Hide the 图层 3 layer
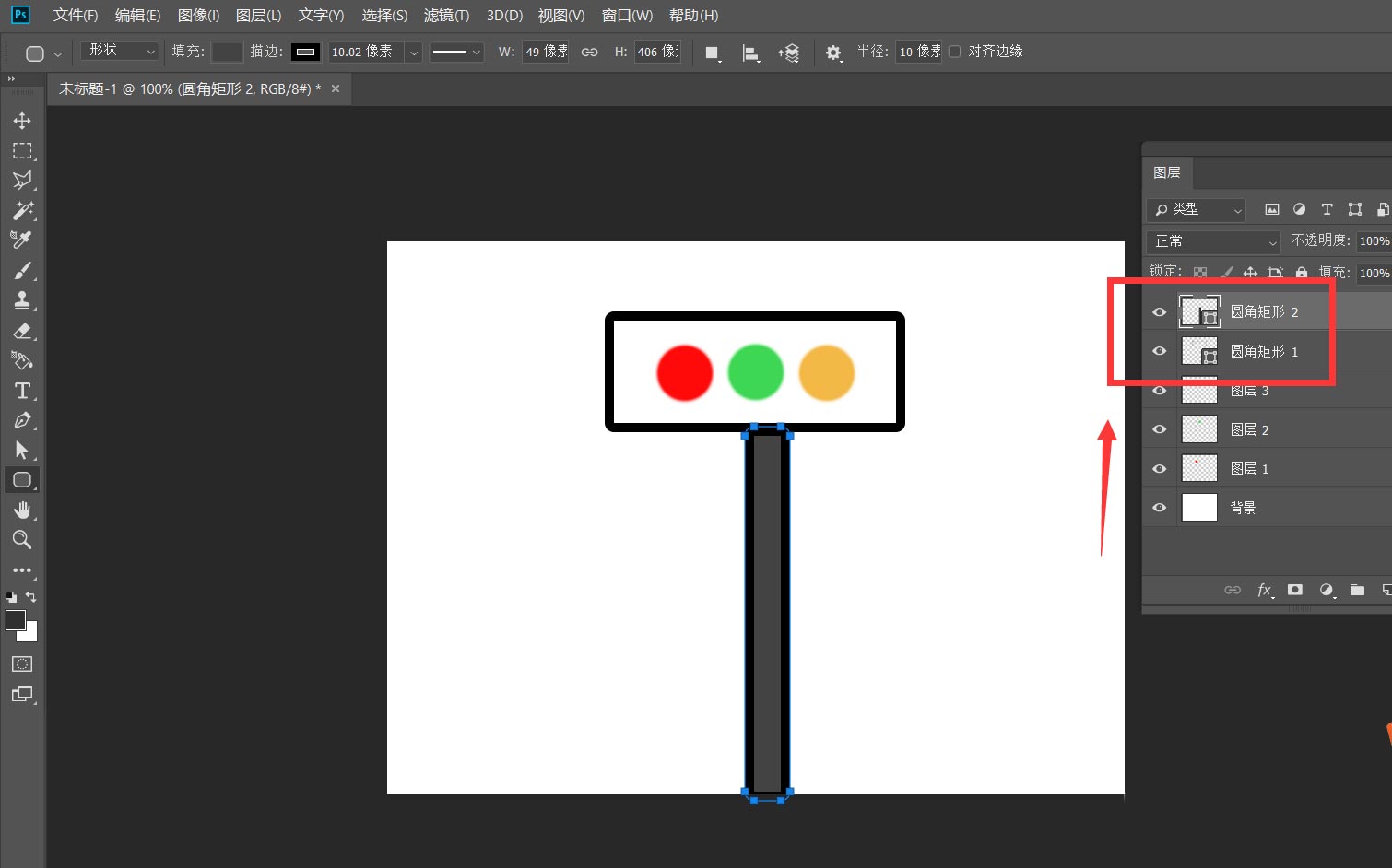 pyautogui.click(x=1160, y=391)
